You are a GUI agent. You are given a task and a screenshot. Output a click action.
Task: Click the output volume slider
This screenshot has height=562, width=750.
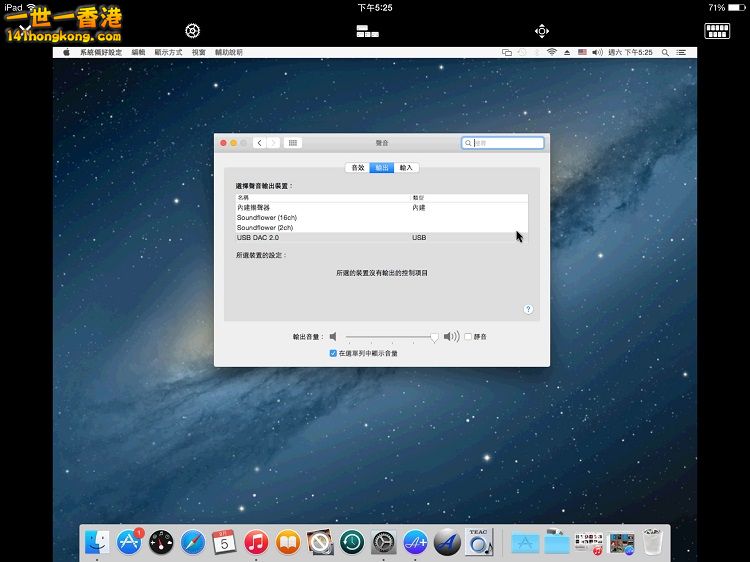(x=390, y=337)
